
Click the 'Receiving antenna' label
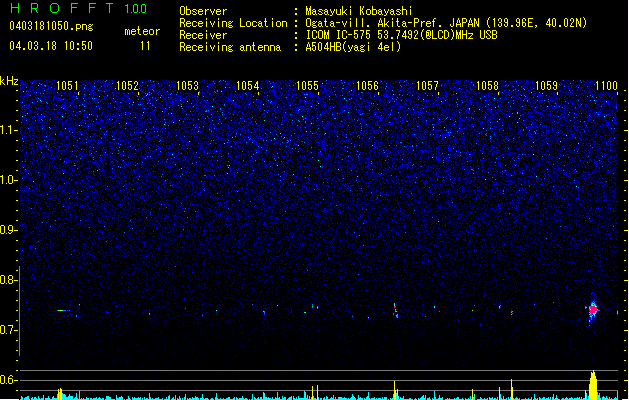click(230, 47)
